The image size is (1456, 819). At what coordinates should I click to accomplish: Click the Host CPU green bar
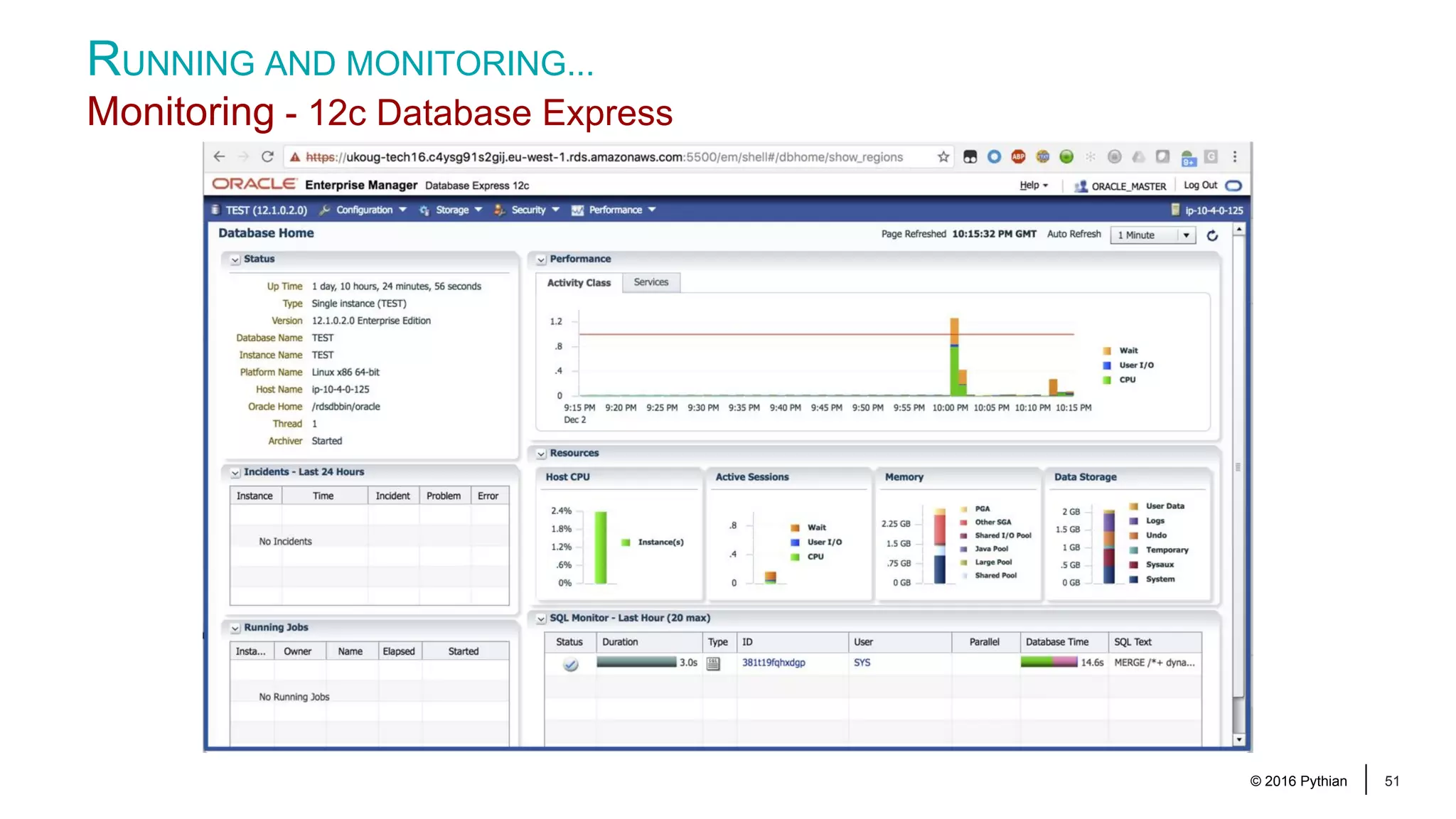601,547
